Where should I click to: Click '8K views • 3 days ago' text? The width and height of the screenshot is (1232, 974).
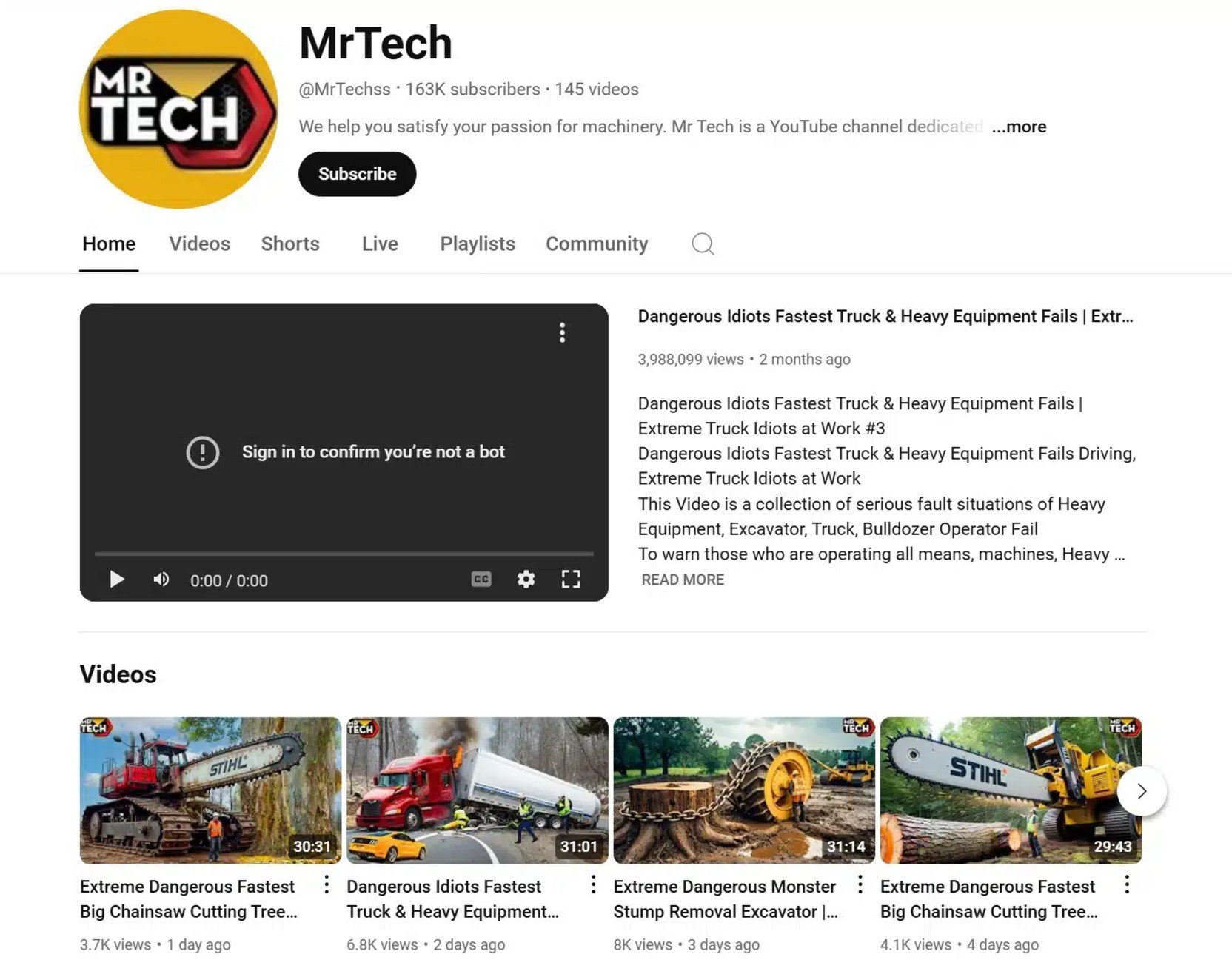tap(686, 945)
